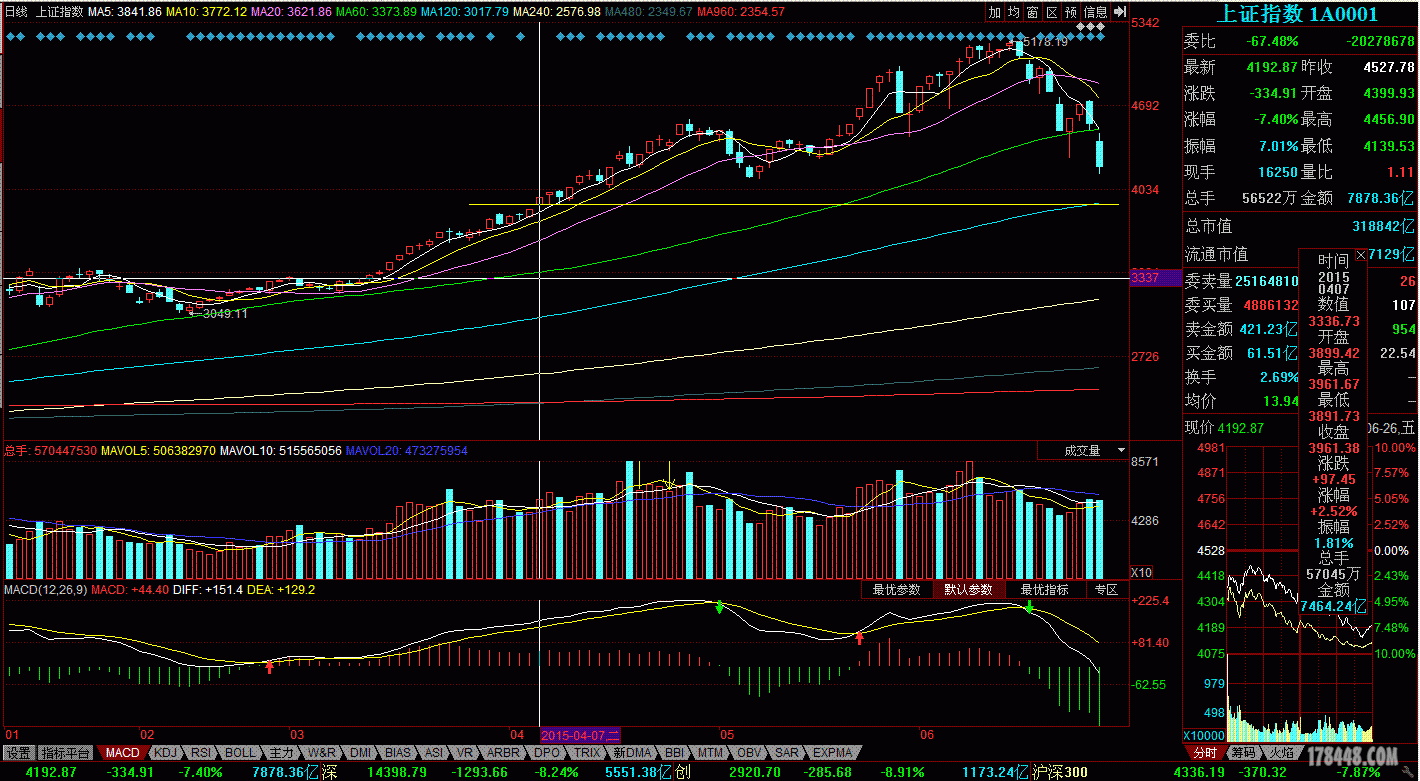Click the 窗 window button
Viewport: 1420px width, 781px height.
pyautogui.click(x=1033, y=12)
